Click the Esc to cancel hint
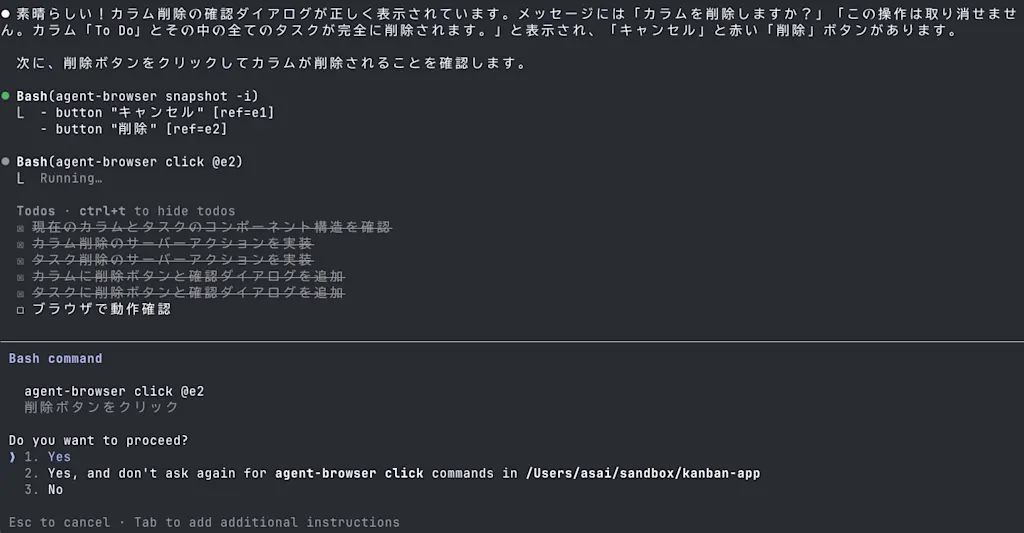 pyautogui.click(x=59, y=522)
